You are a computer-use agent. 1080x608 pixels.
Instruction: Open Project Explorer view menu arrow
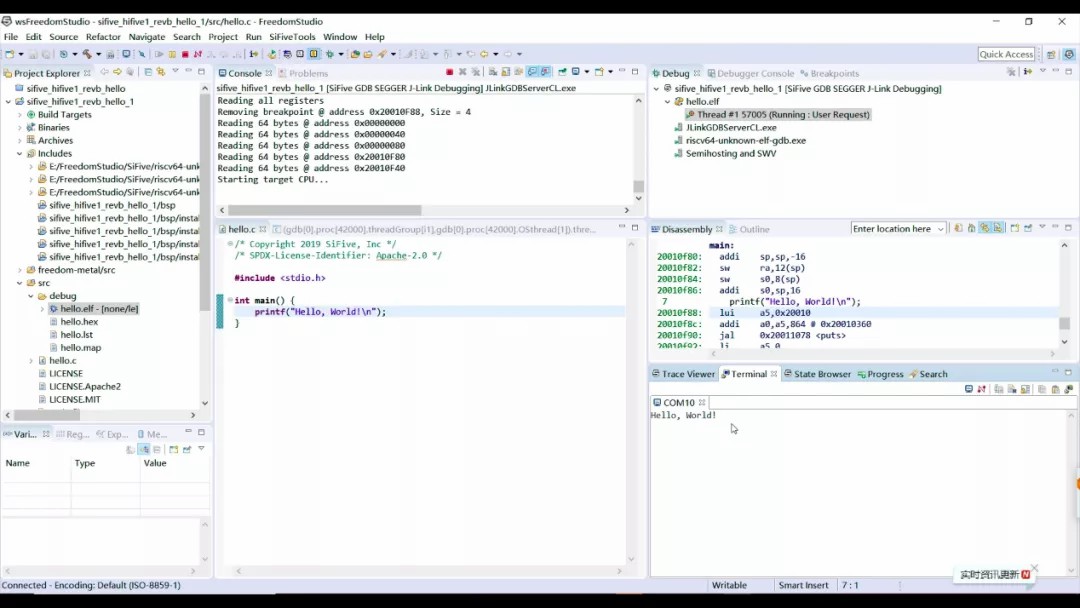point(175,71)
